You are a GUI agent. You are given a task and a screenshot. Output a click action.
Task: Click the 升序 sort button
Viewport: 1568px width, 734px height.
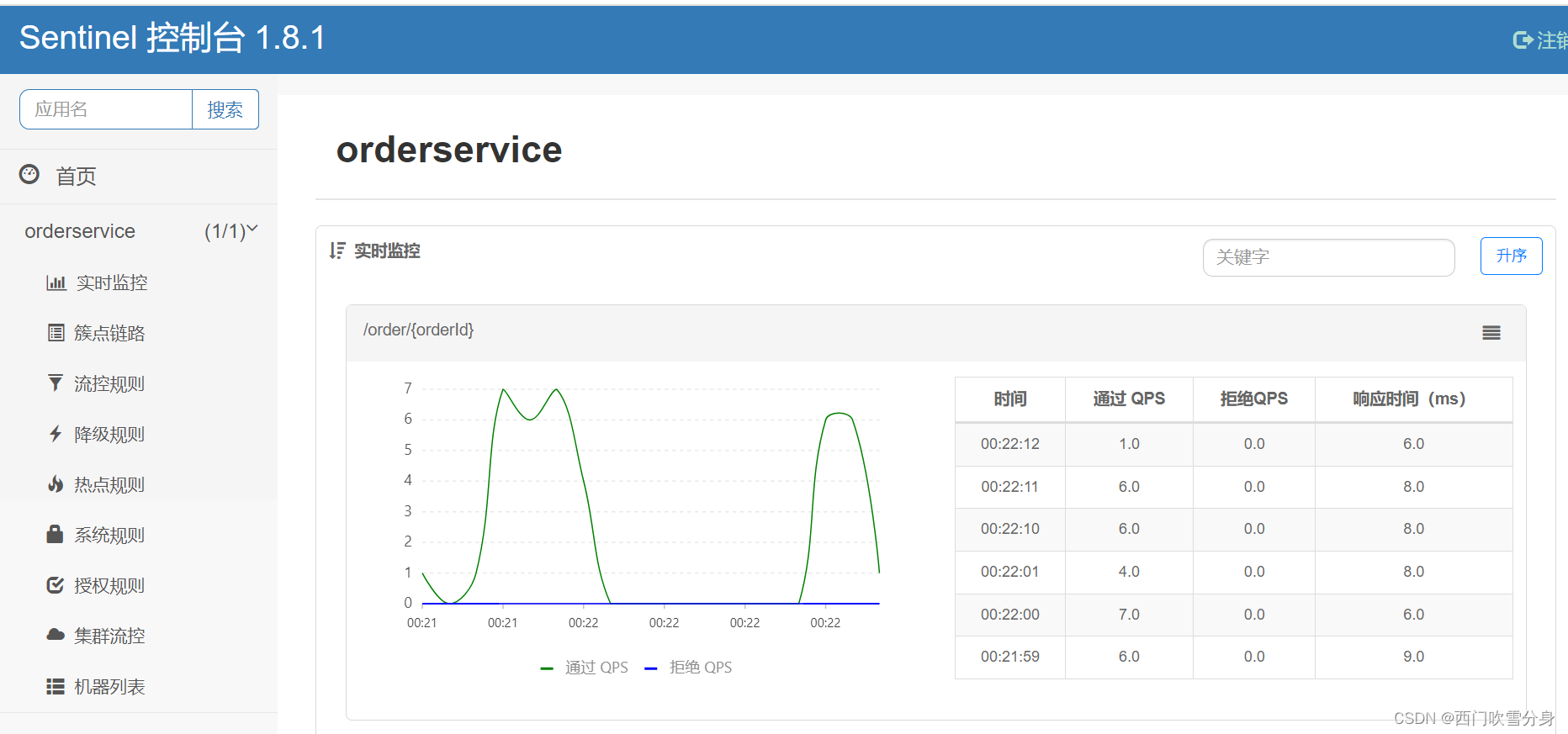coord(1511,256)
